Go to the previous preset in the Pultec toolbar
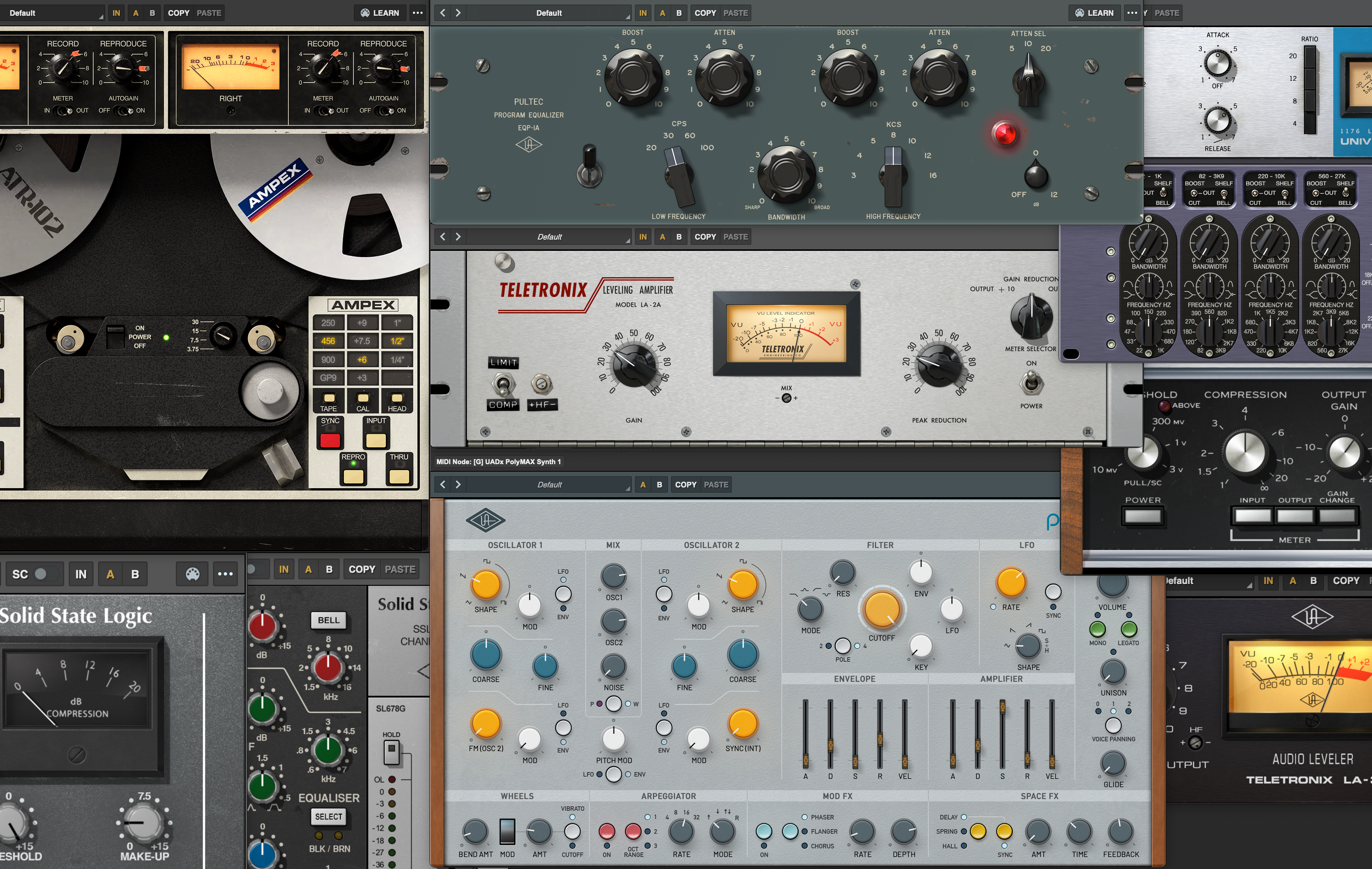 tap(443, 12)
